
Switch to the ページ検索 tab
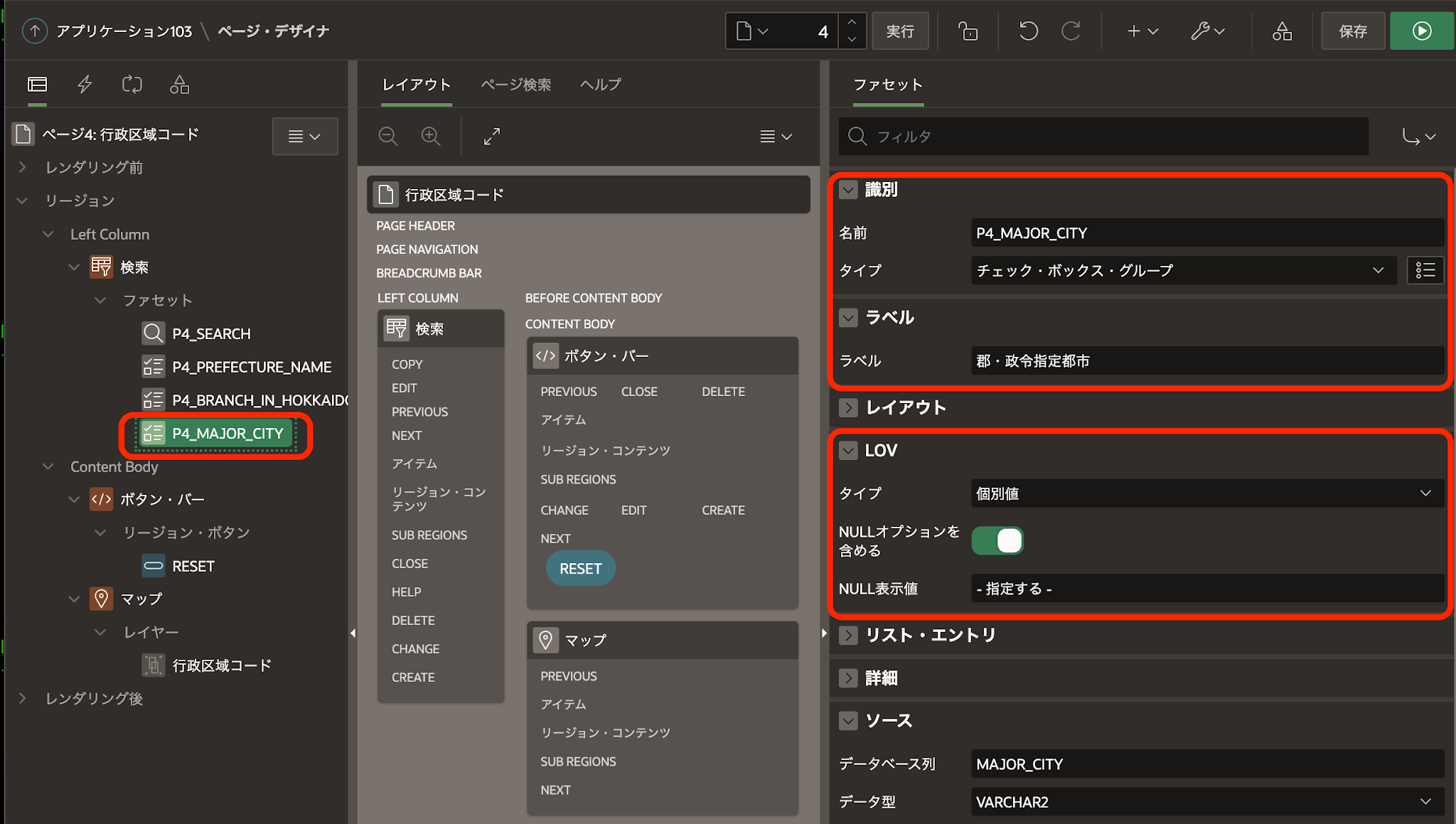point(515,85)
